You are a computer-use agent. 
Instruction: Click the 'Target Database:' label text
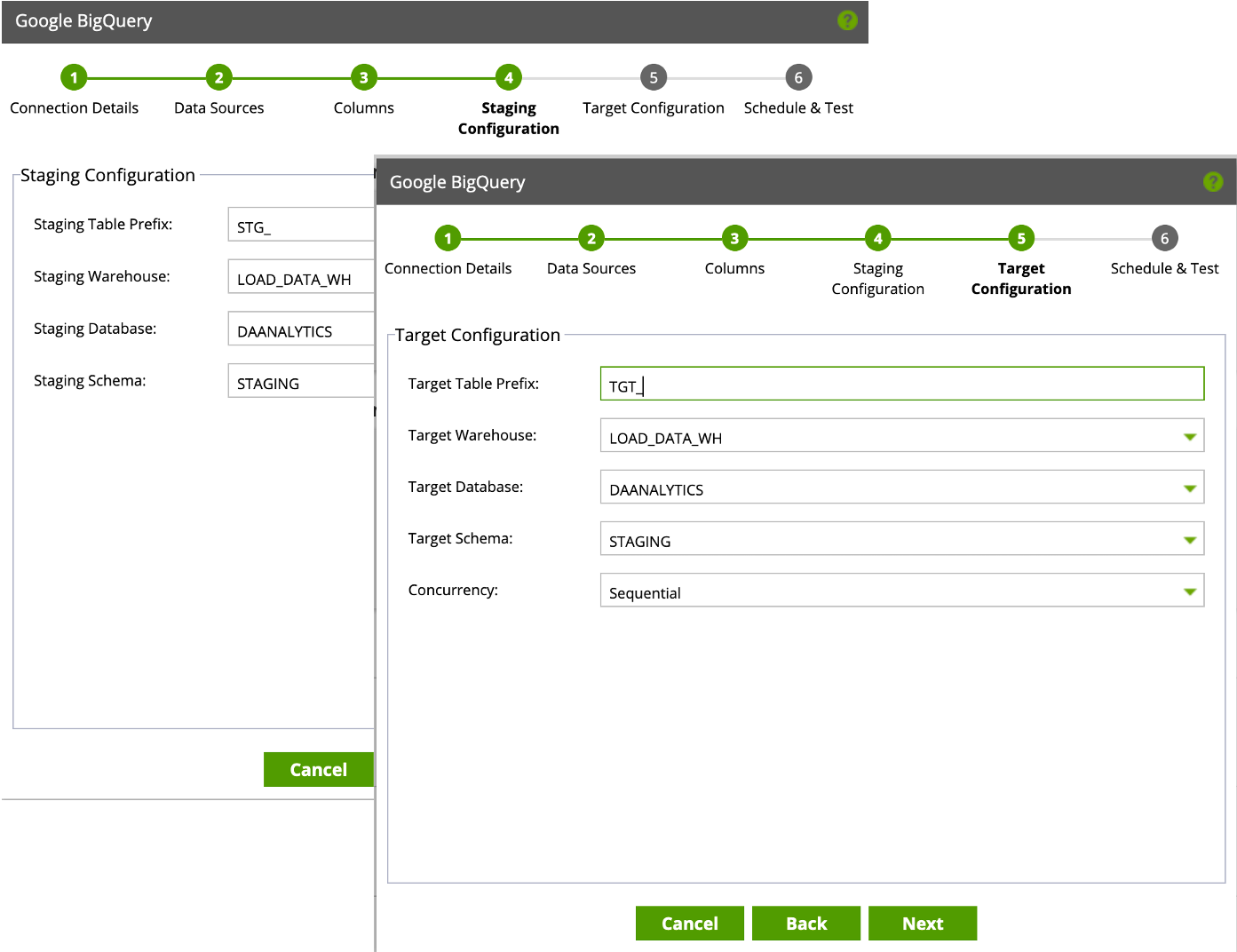click(x=465, y=487)
